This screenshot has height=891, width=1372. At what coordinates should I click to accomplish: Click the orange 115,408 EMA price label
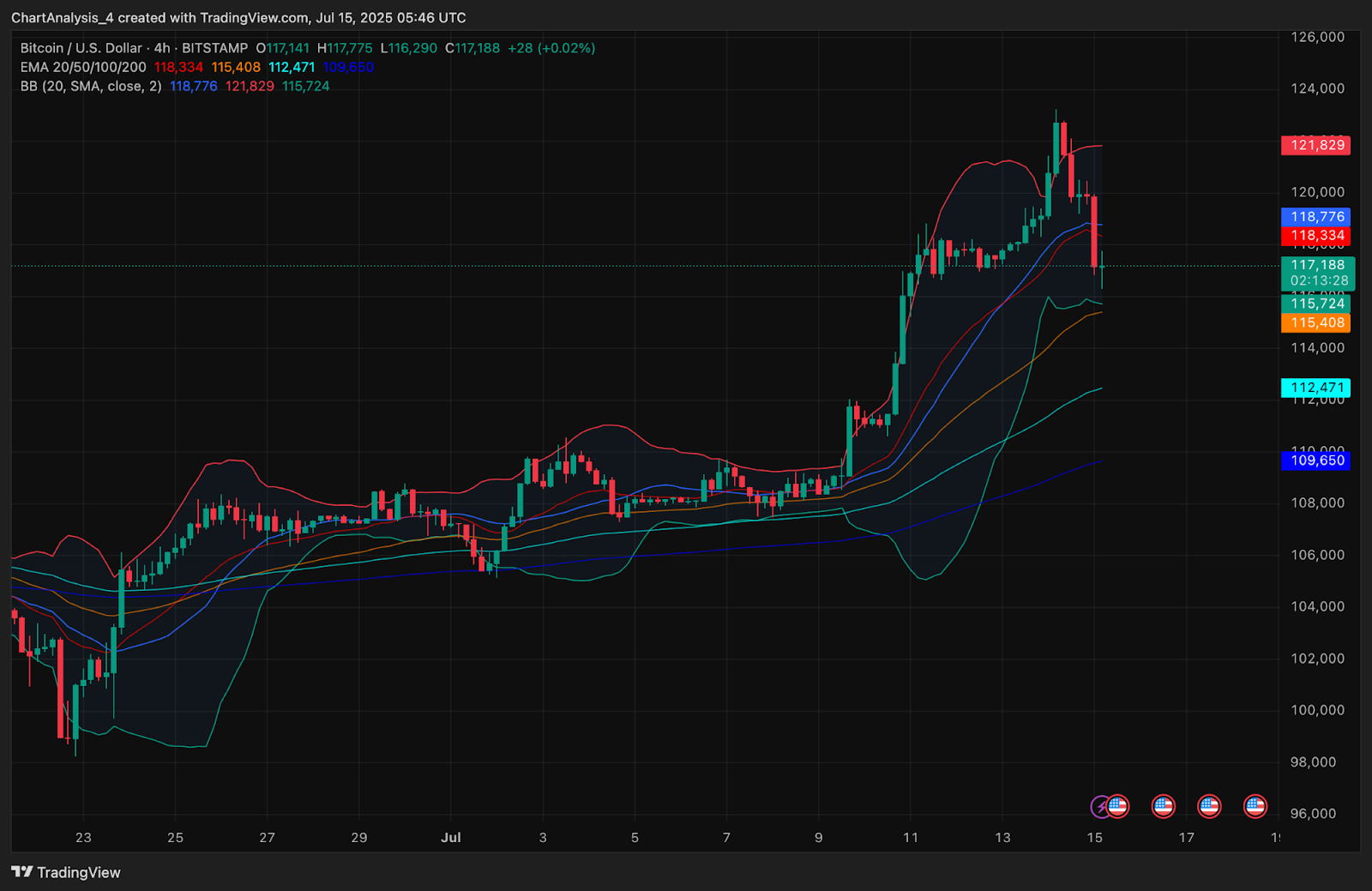1315,323
